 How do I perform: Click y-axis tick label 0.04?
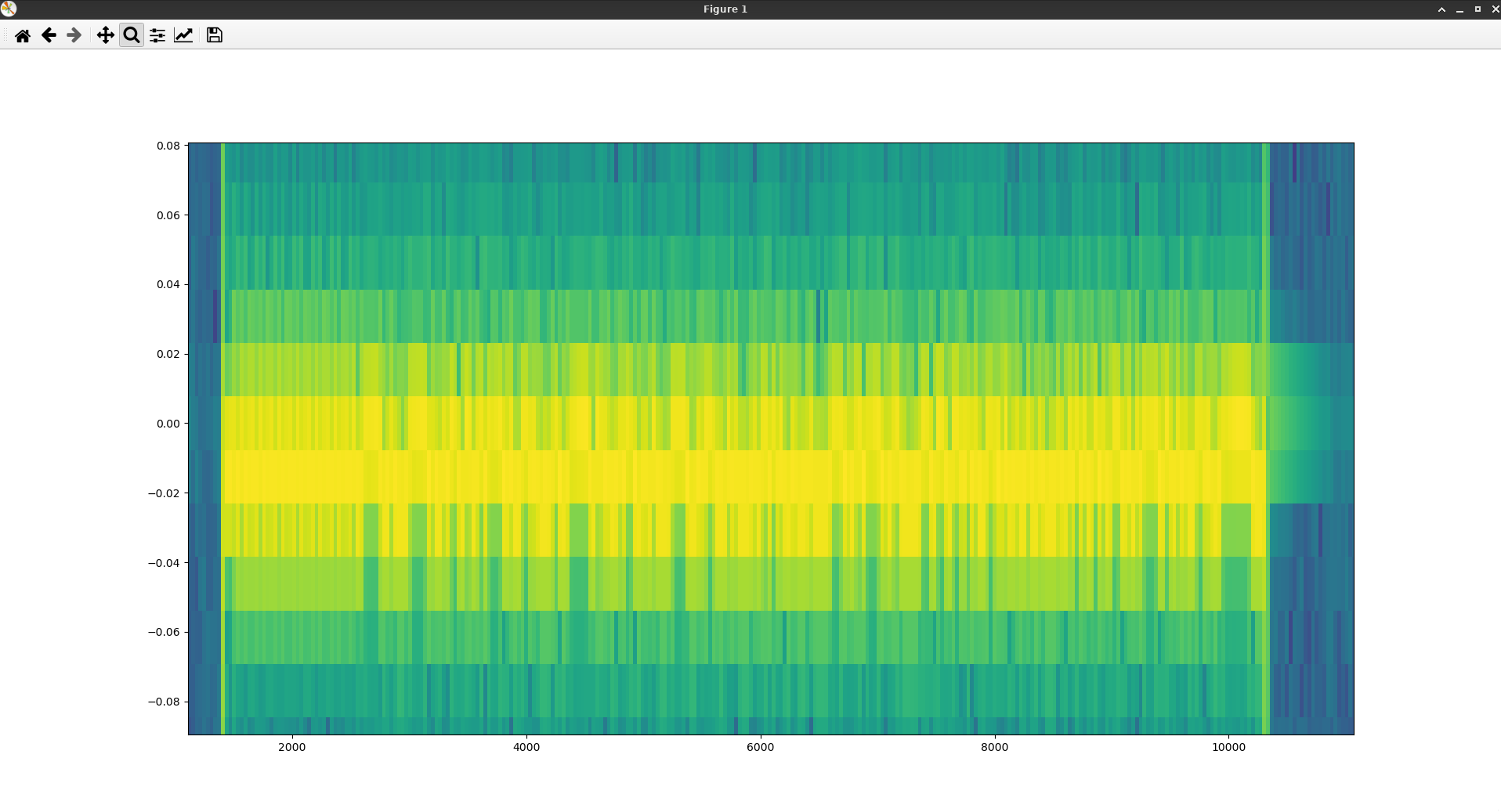pyautogui.click(x=168, y=284)
